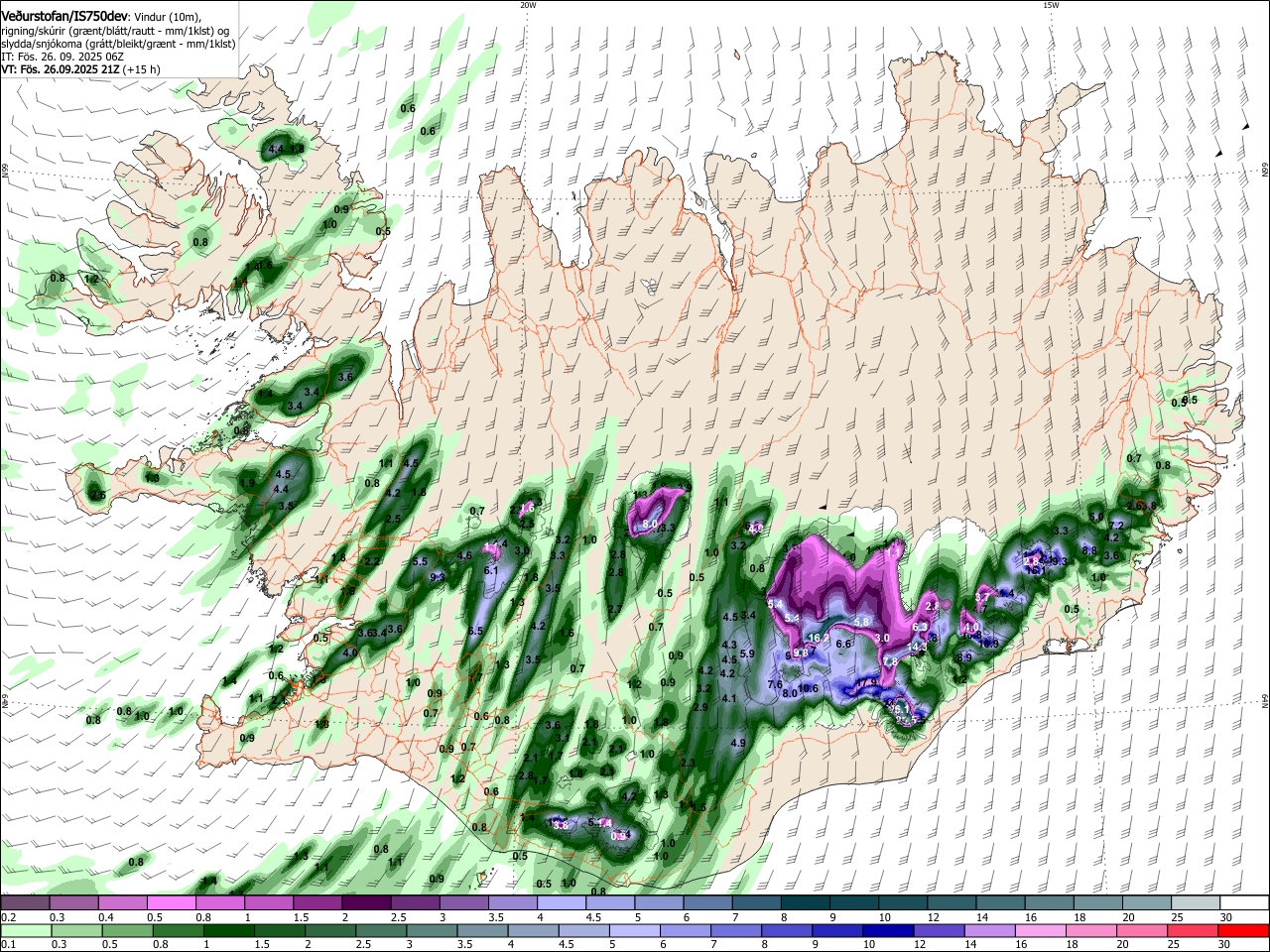Select bright pink swatch labeled 0.5 in upper legend
Image resolution: width=1270 pixels, height=952 pixels.
[x=171, y=903]
